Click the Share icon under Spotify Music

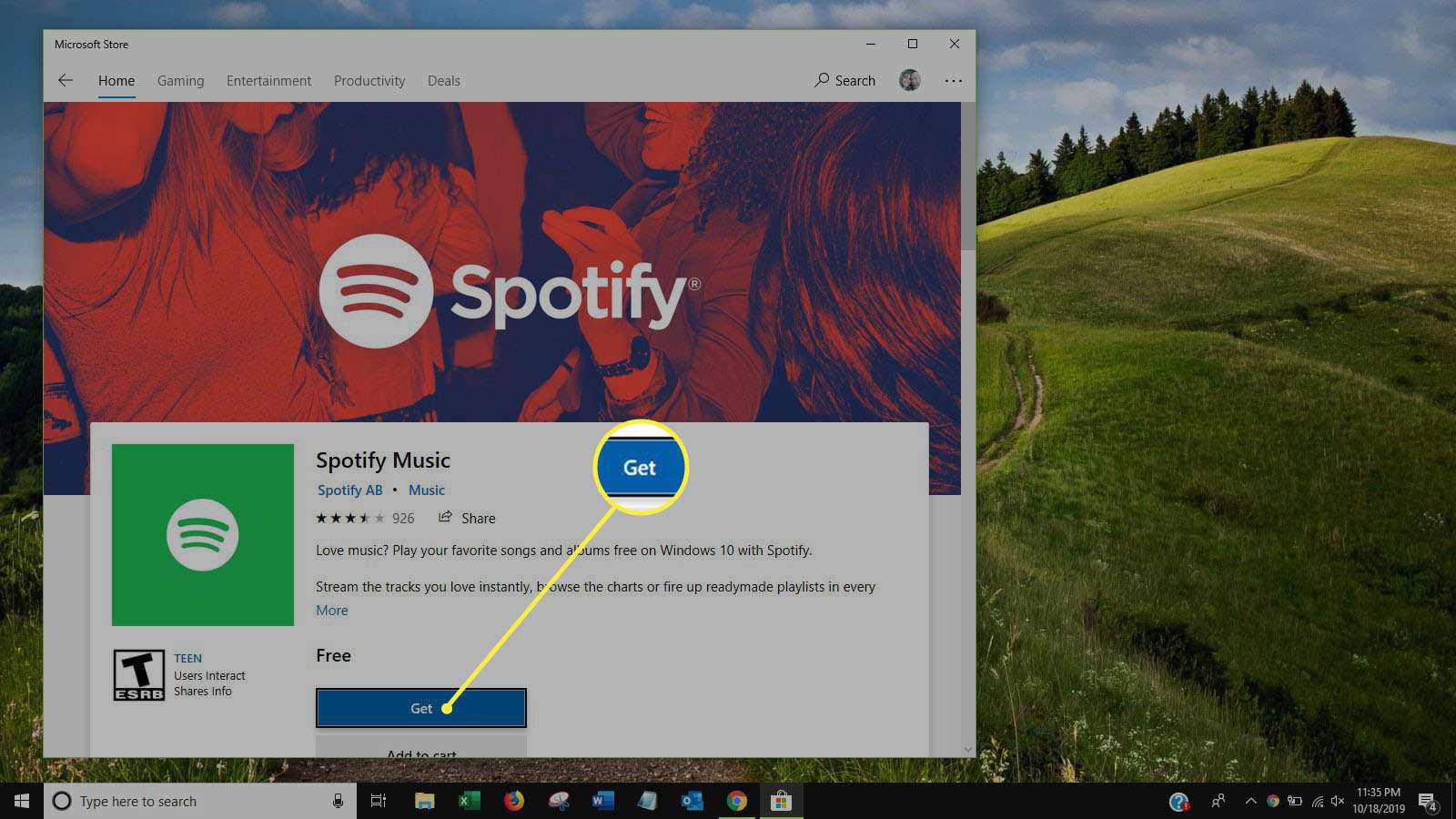click(445, 517)
